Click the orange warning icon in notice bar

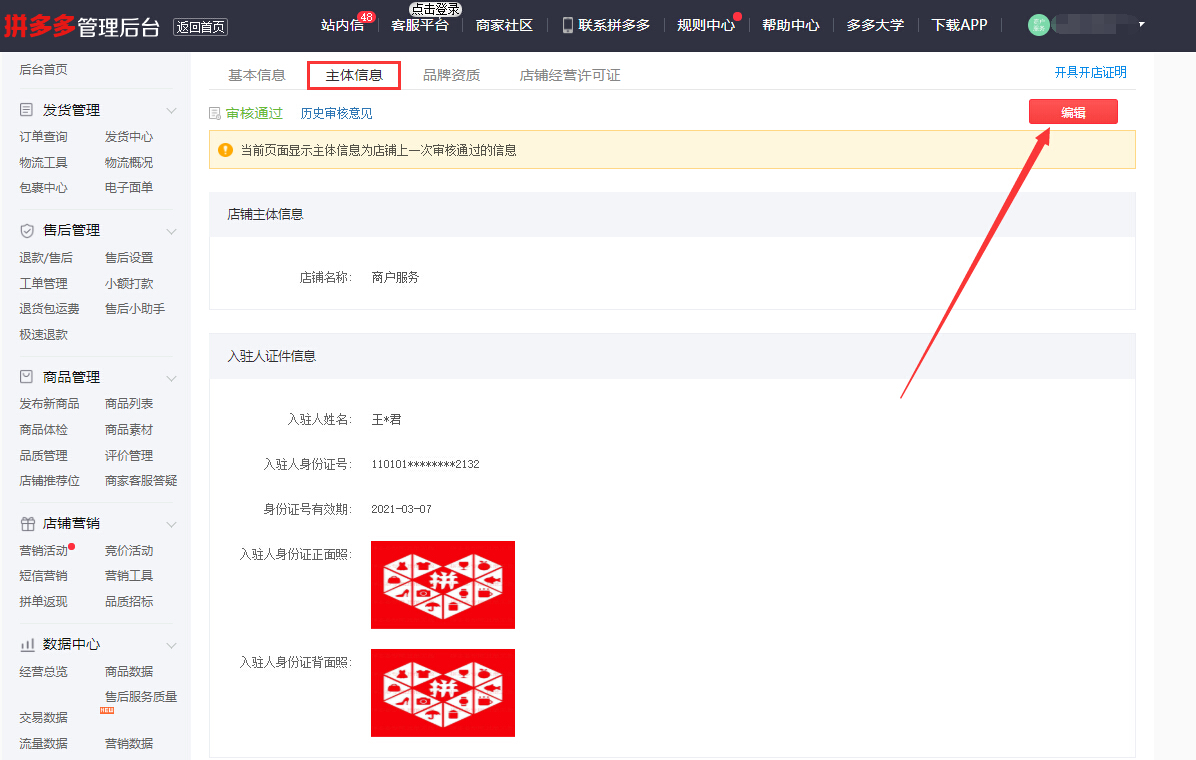[x=226, y=150]
